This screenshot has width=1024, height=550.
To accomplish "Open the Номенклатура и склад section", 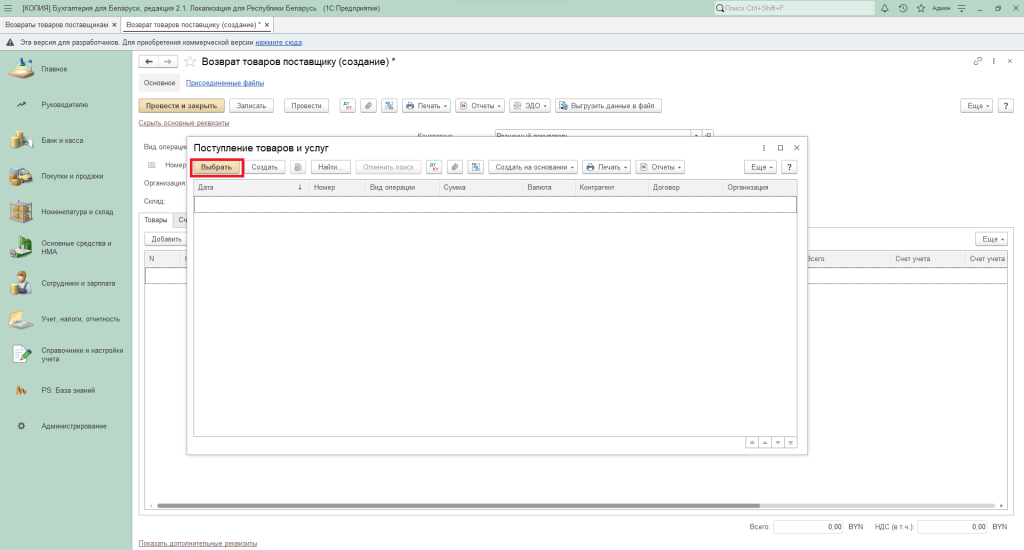I will click(x=75, y=211).
